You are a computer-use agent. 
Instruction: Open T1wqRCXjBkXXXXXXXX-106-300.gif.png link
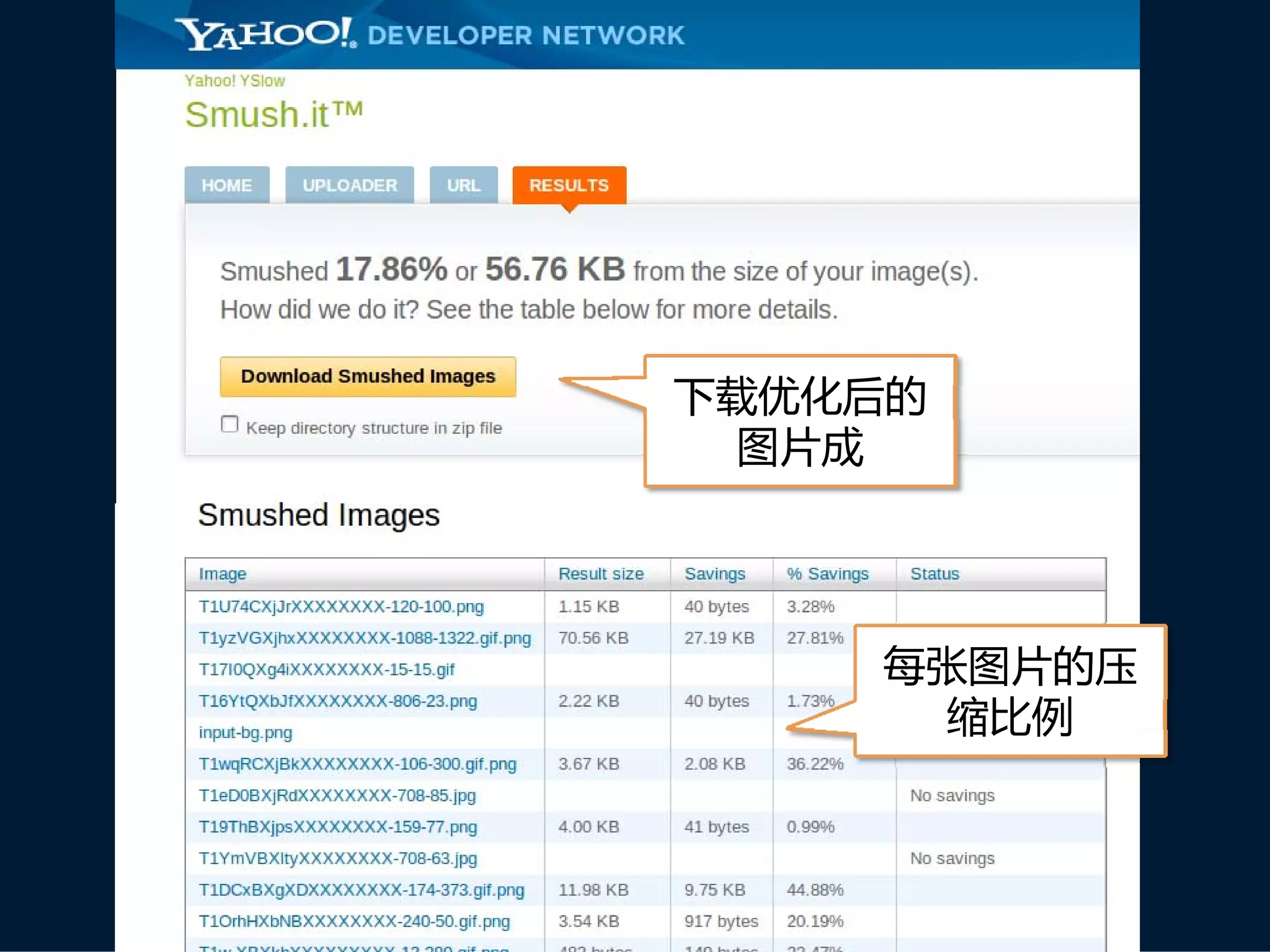[x=357, y=764]
